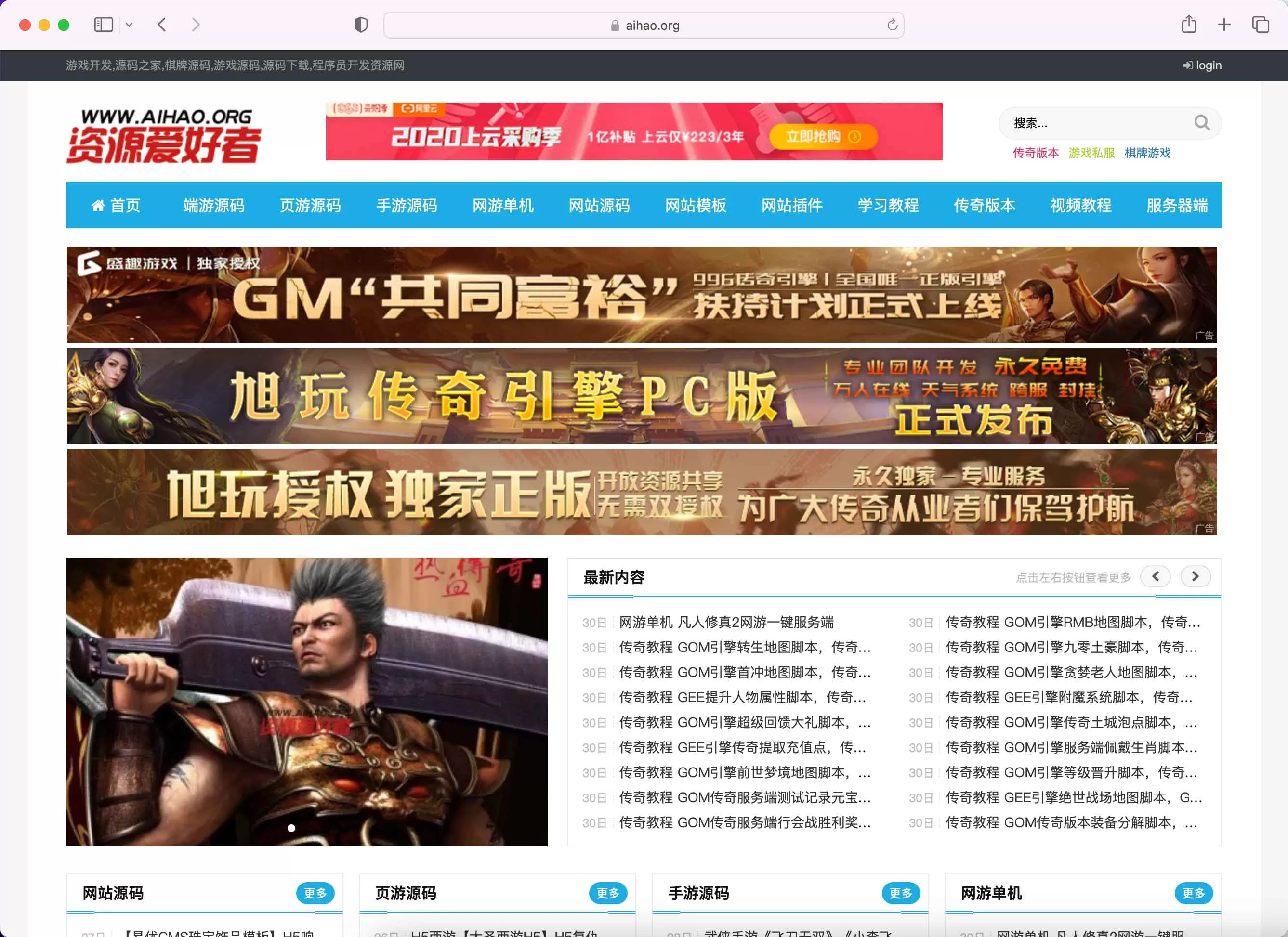The width and height of the screenshot is (1288, 937).
Task: Open 棋牌游戏 tag link
Action: [x=1147, y=153]
